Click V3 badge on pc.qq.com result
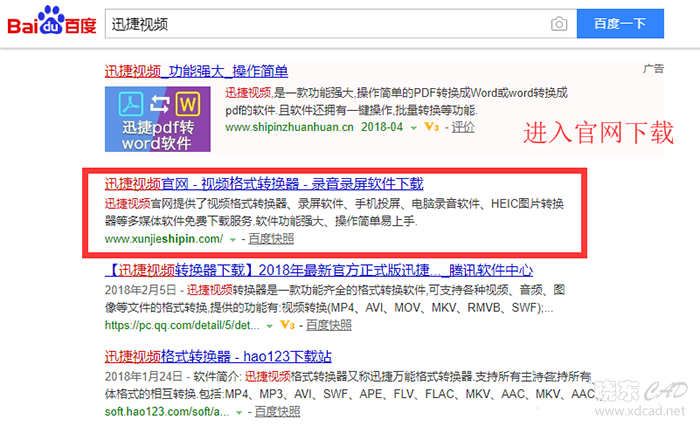This screenshot has height=426, width=700. coord(288,325)
